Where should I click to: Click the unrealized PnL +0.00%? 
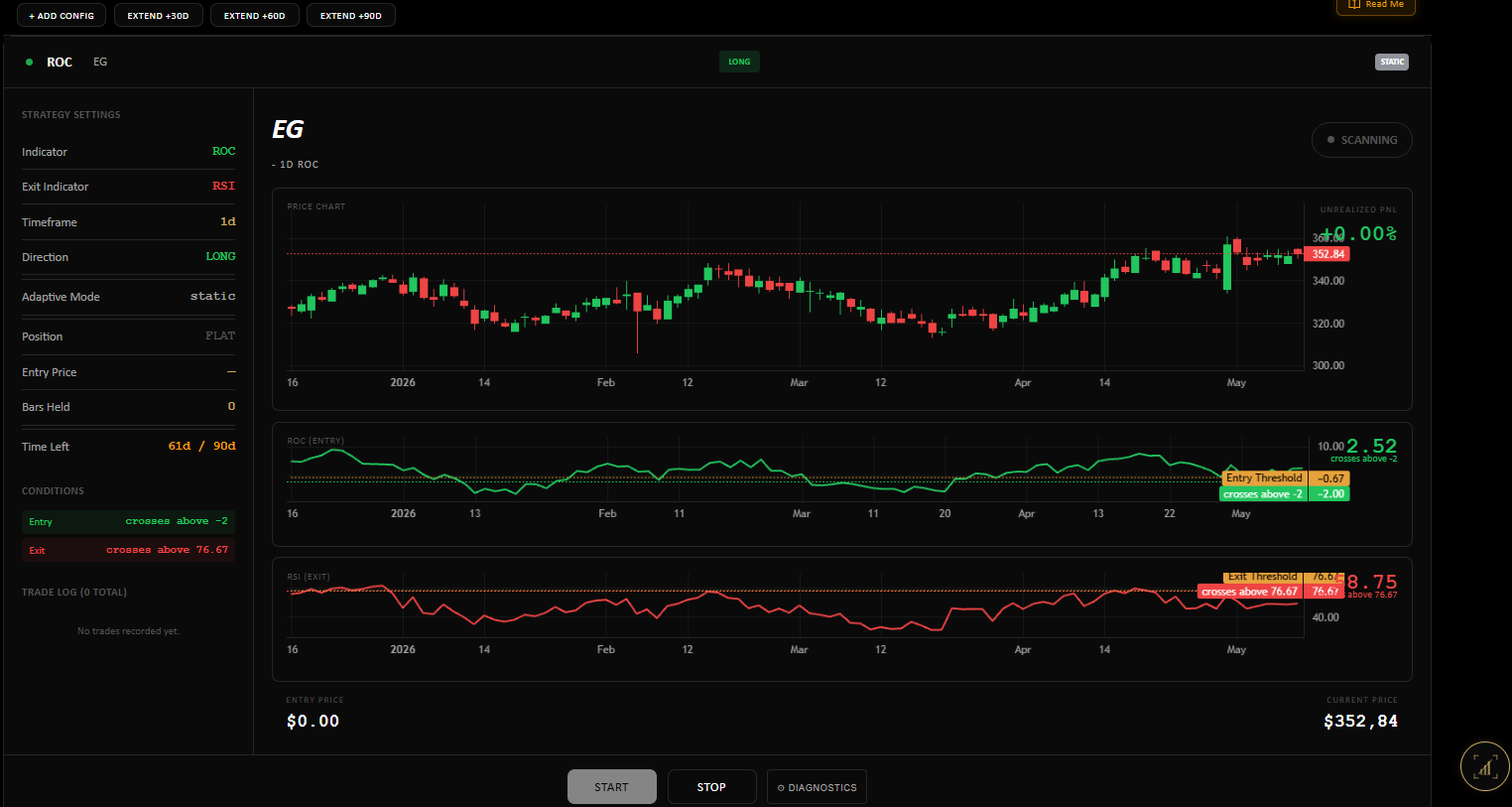coord(1358,233)
